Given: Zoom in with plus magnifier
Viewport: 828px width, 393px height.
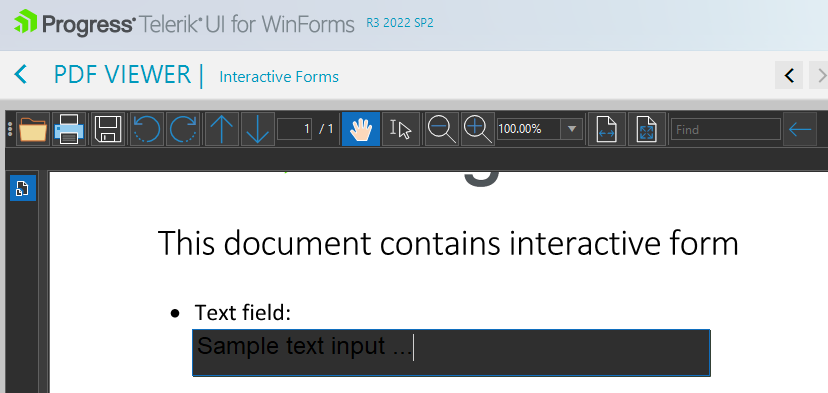Looking at the screenshot, I should click(x=478, y=129).
